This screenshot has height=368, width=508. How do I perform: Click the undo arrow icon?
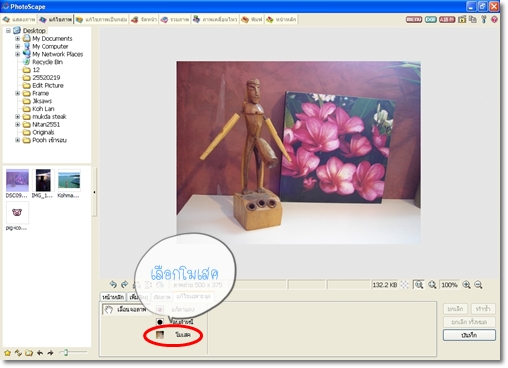click(113, 284)
